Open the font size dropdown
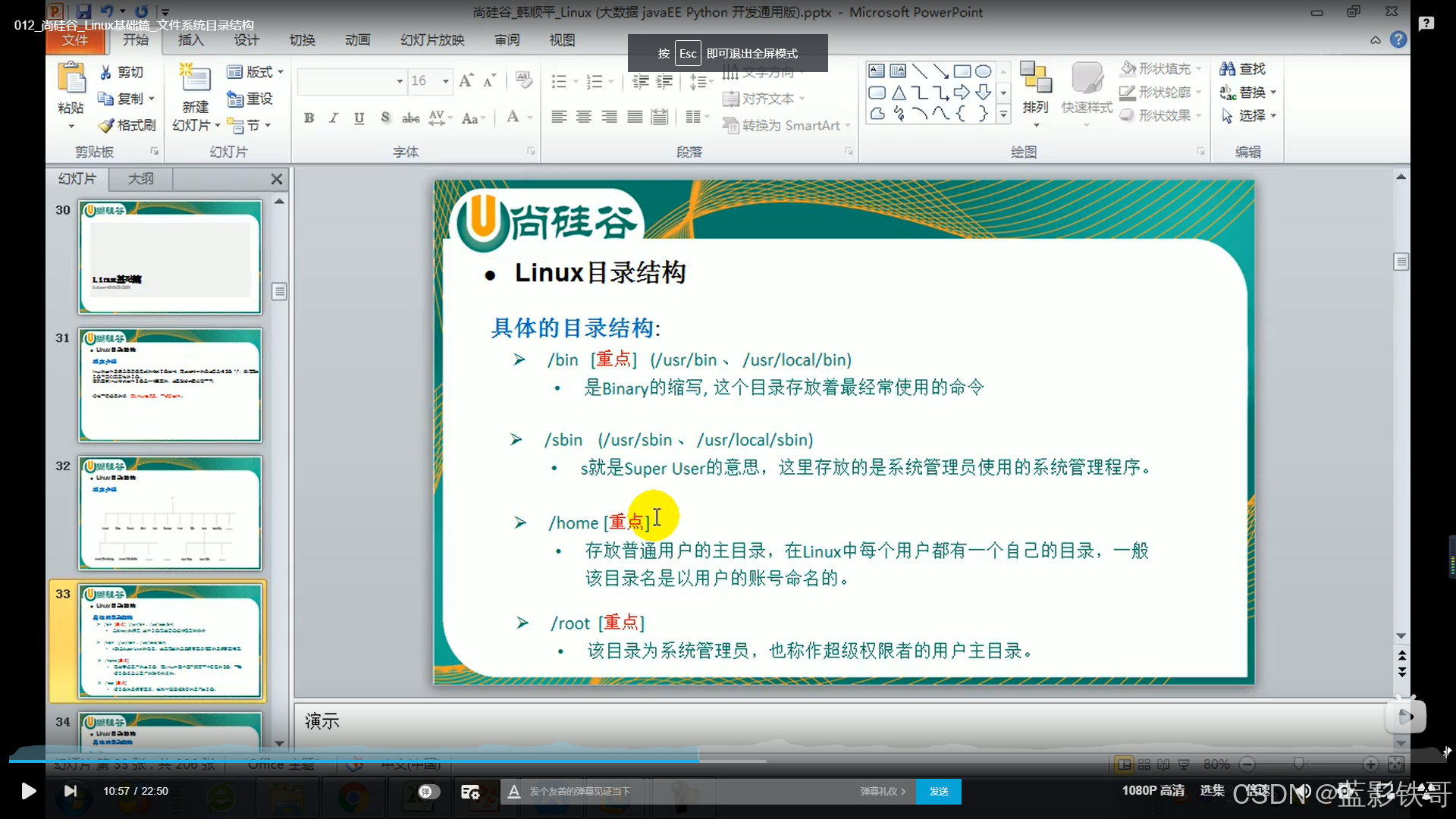 [x=446, y=81]
